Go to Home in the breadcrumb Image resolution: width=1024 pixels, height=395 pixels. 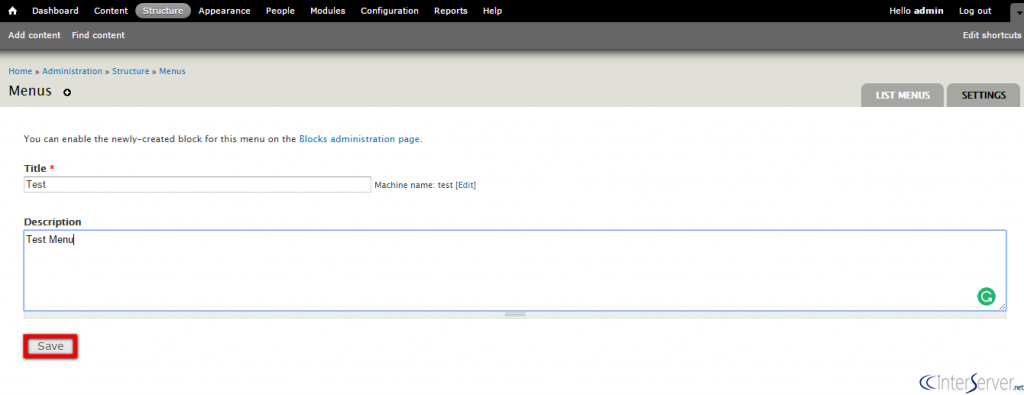20,71
